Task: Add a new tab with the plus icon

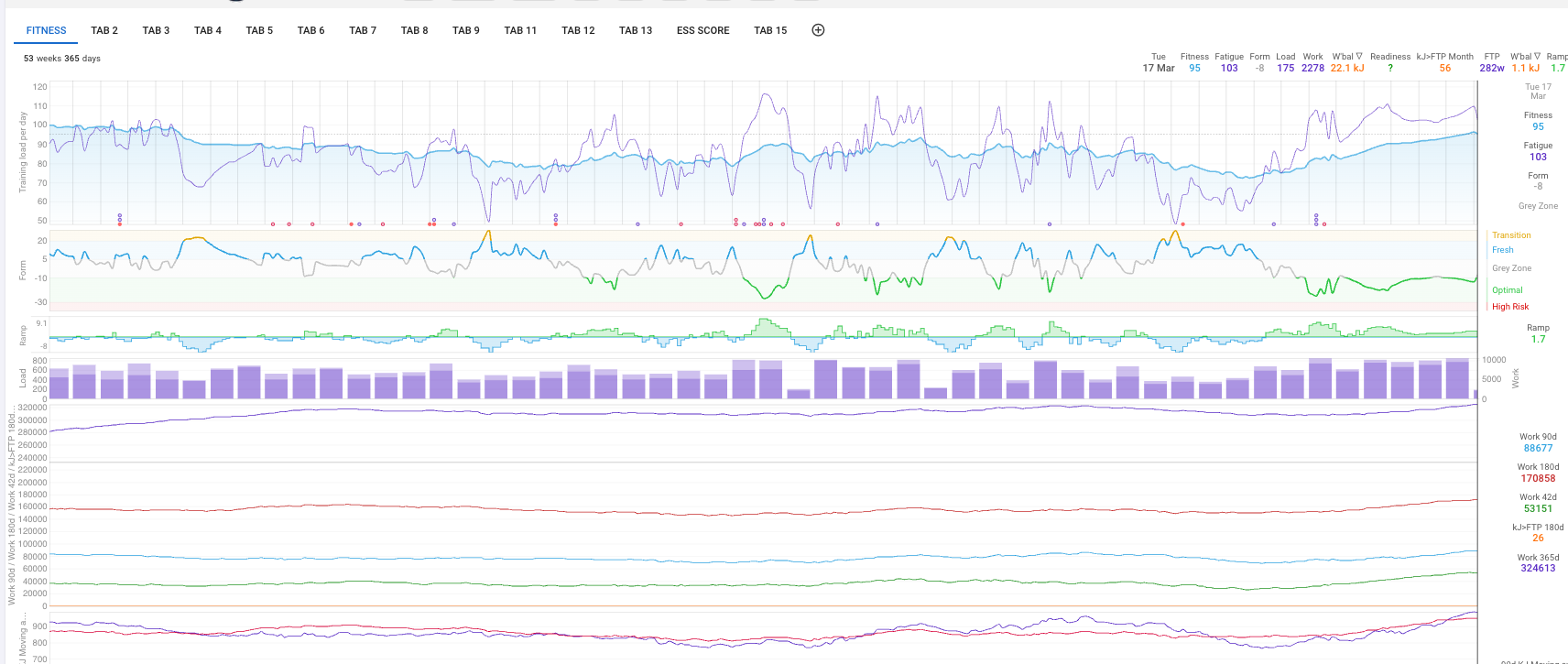Action: 818,30
